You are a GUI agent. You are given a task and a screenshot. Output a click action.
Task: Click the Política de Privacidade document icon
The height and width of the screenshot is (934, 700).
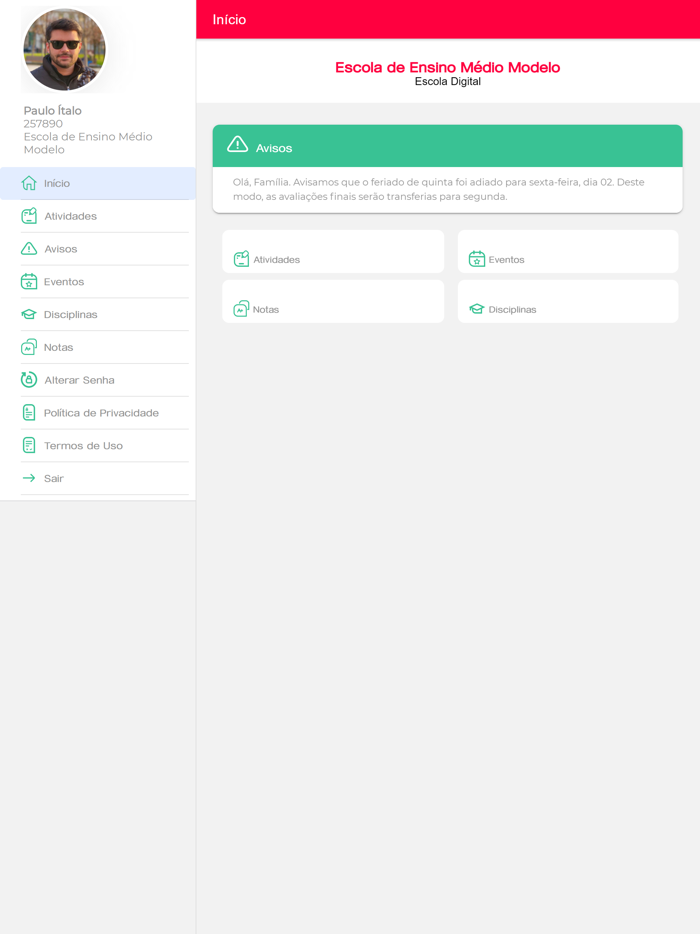click(x=29, y=413)
